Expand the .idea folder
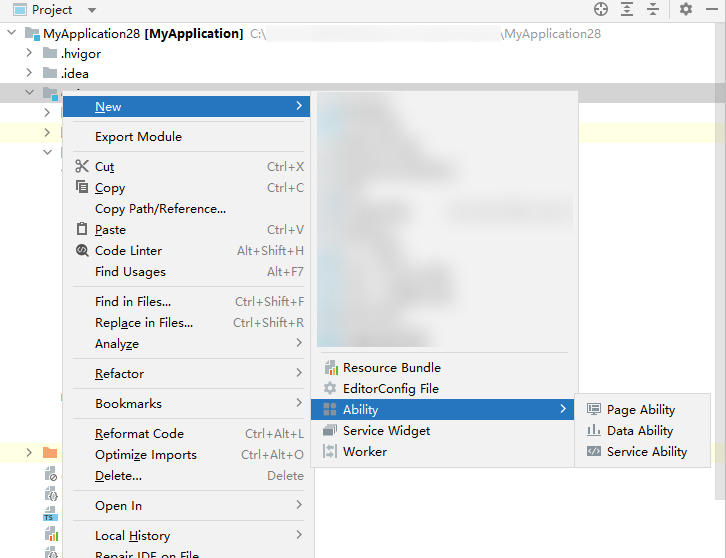Viewport: 726px width, 558px height. 29,73
